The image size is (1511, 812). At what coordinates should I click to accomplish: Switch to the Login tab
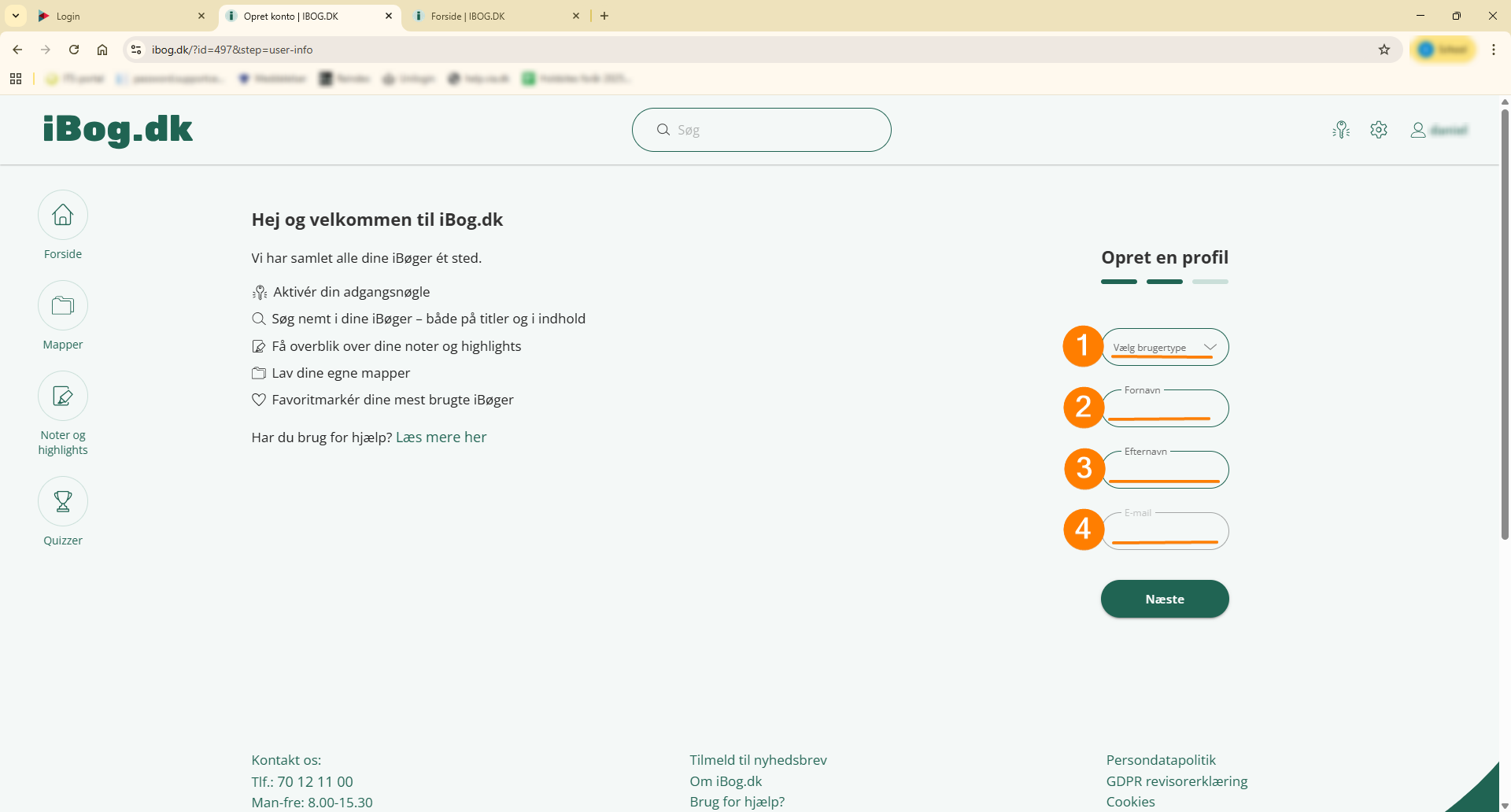click(118, 16)
